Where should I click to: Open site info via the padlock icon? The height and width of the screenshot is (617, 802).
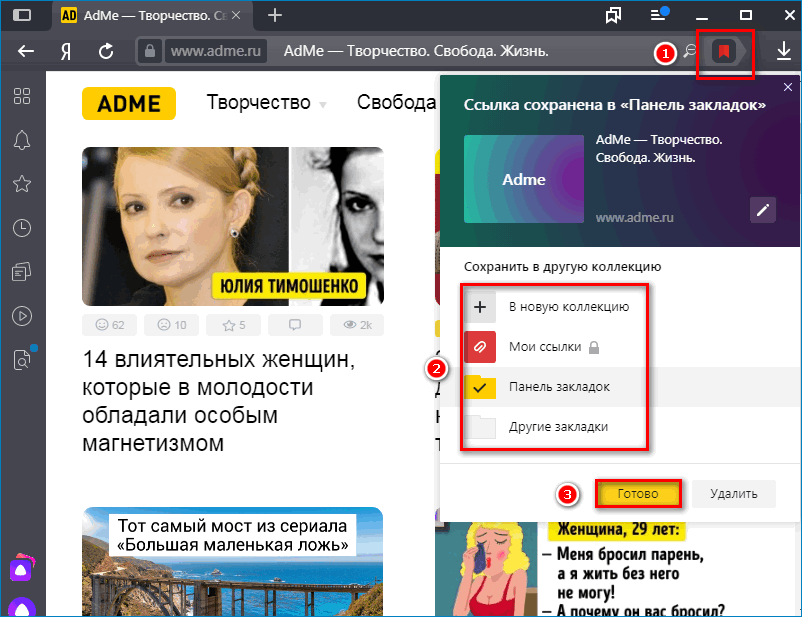click(x=151, y=51)
